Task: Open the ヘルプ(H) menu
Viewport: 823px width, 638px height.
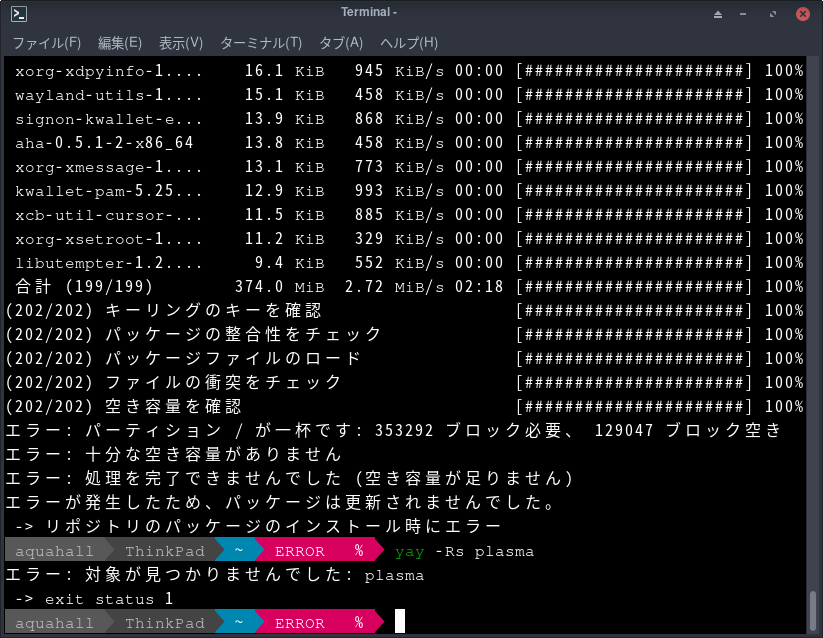Action: 409,43
